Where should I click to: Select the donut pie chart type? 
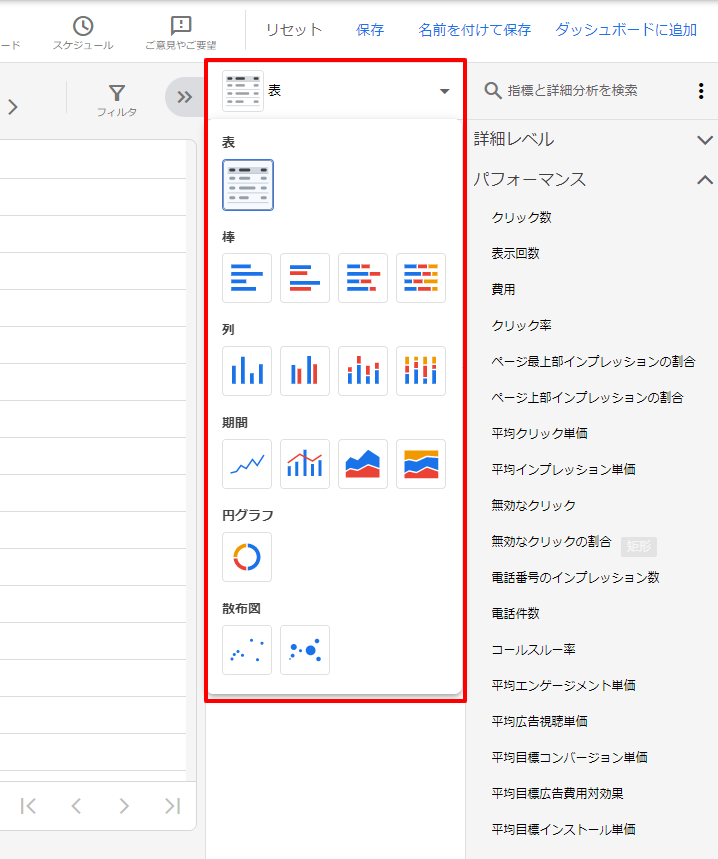(247, 557)
